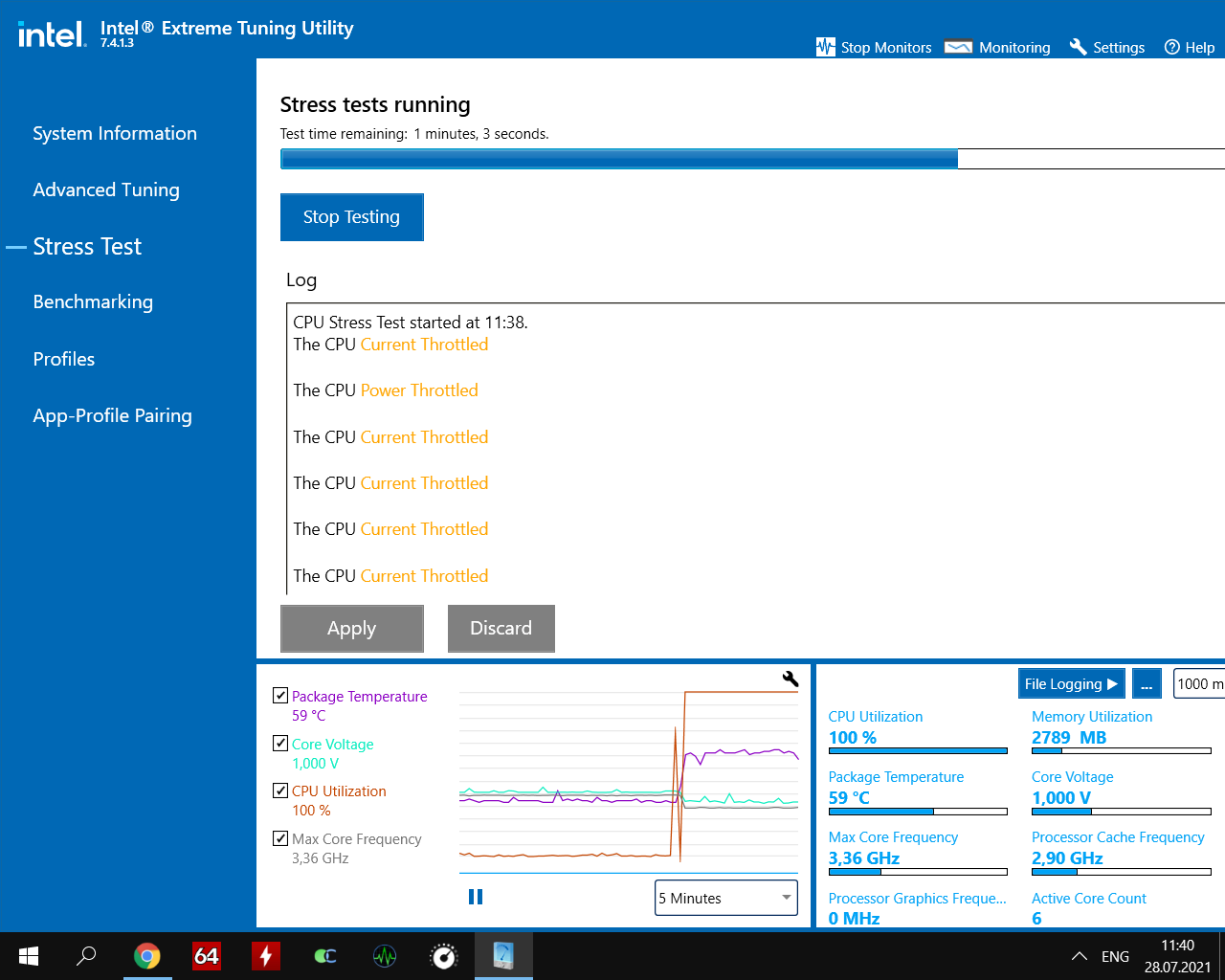Click the Package Temperature 59 °C monitor tile
The height and width of the screenshot is (980, 1225).
pos(918,794)
